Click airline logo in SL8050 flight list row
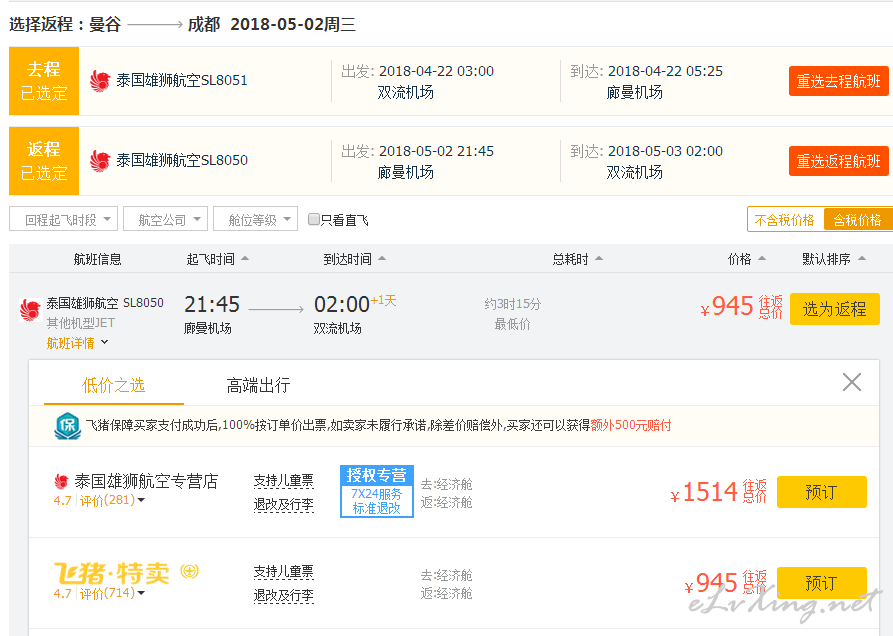Screen dimensions: 893x636 pyautogui.click(x=30, y=310)
